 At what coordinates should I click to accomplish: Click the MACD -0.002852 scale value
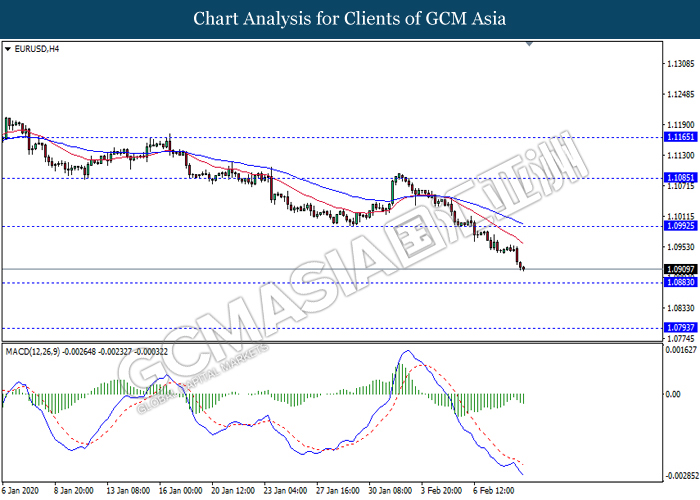[x=682, y=476]
